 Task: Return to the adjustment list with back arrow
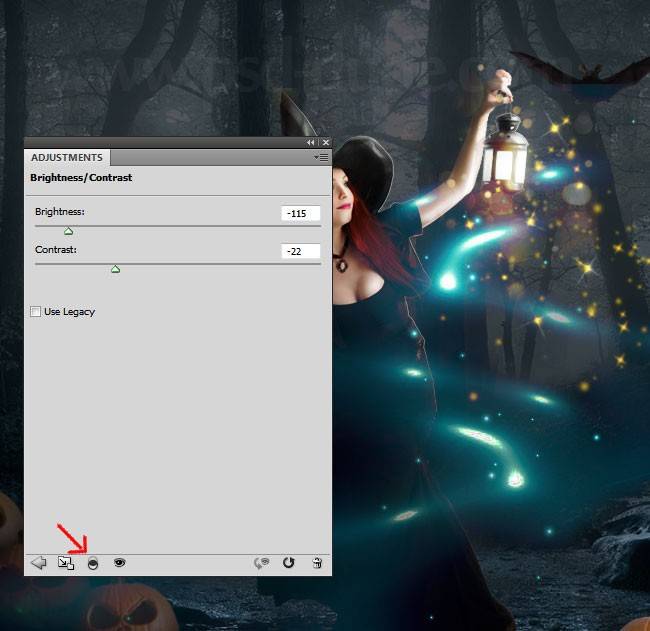39,563
